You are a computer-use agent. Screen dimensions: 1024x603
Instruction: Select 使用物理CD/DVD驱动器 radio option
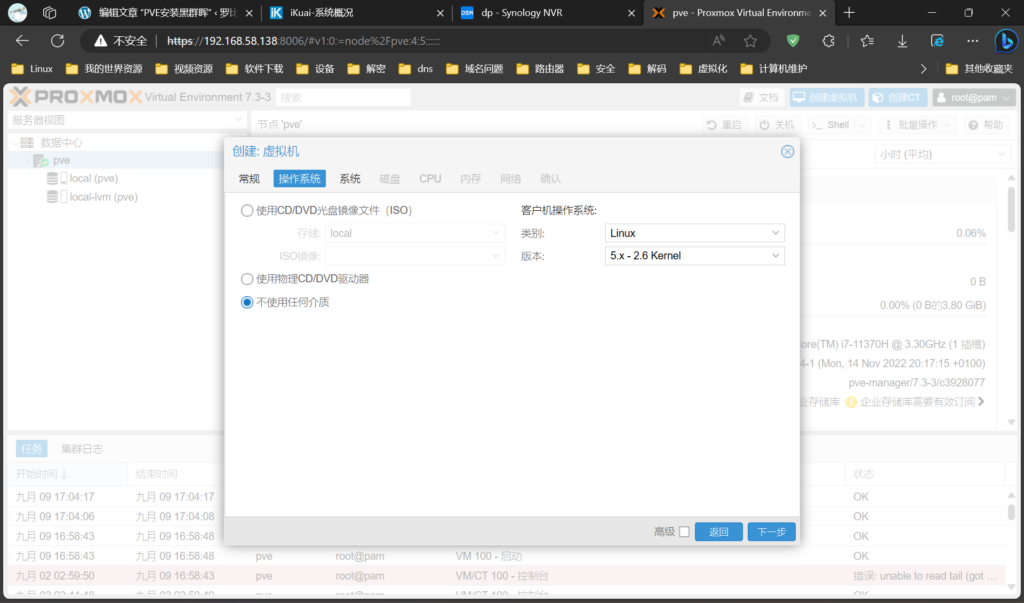pos(247,279)
